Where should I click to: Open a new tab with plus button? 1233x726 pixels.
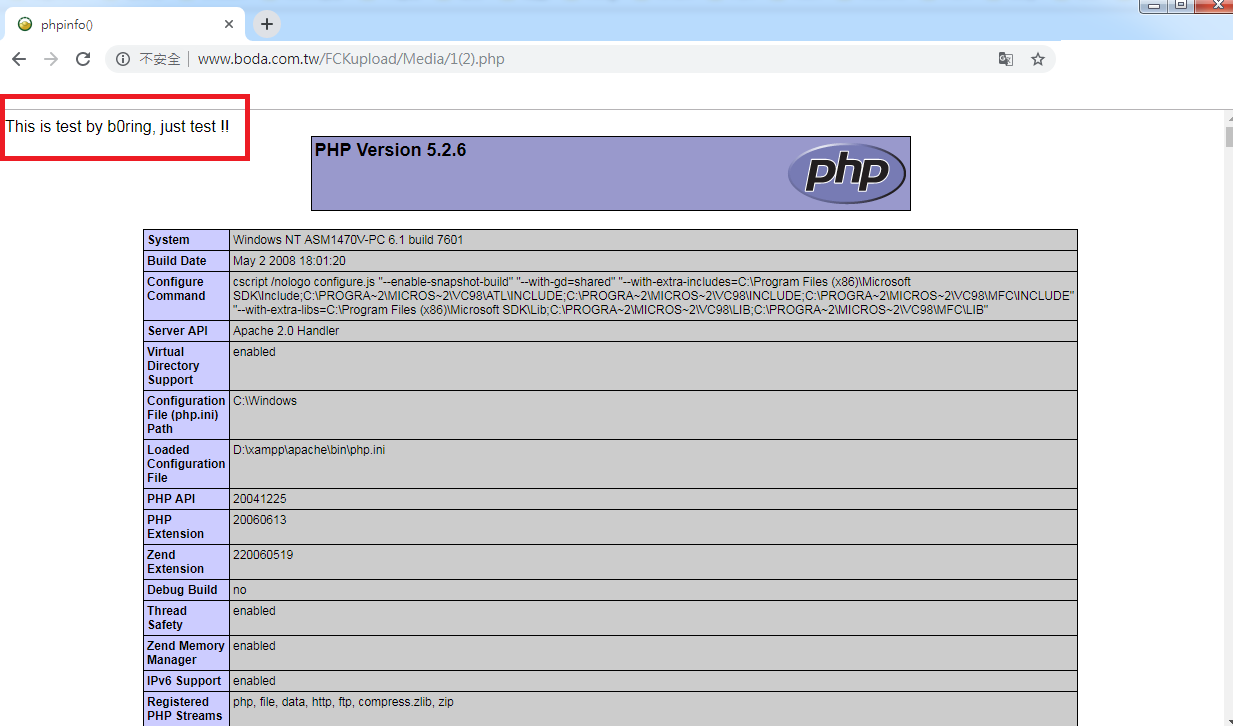[x=267, y=24]
